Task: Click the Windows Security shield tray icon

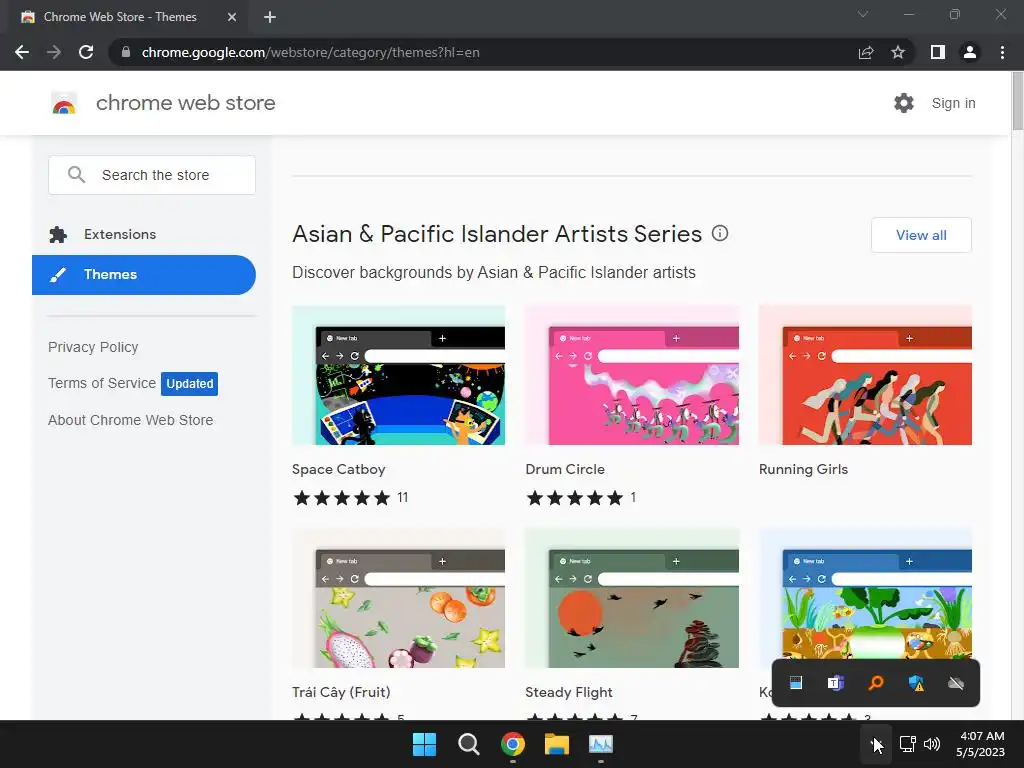Action: (x=916, y=683)
